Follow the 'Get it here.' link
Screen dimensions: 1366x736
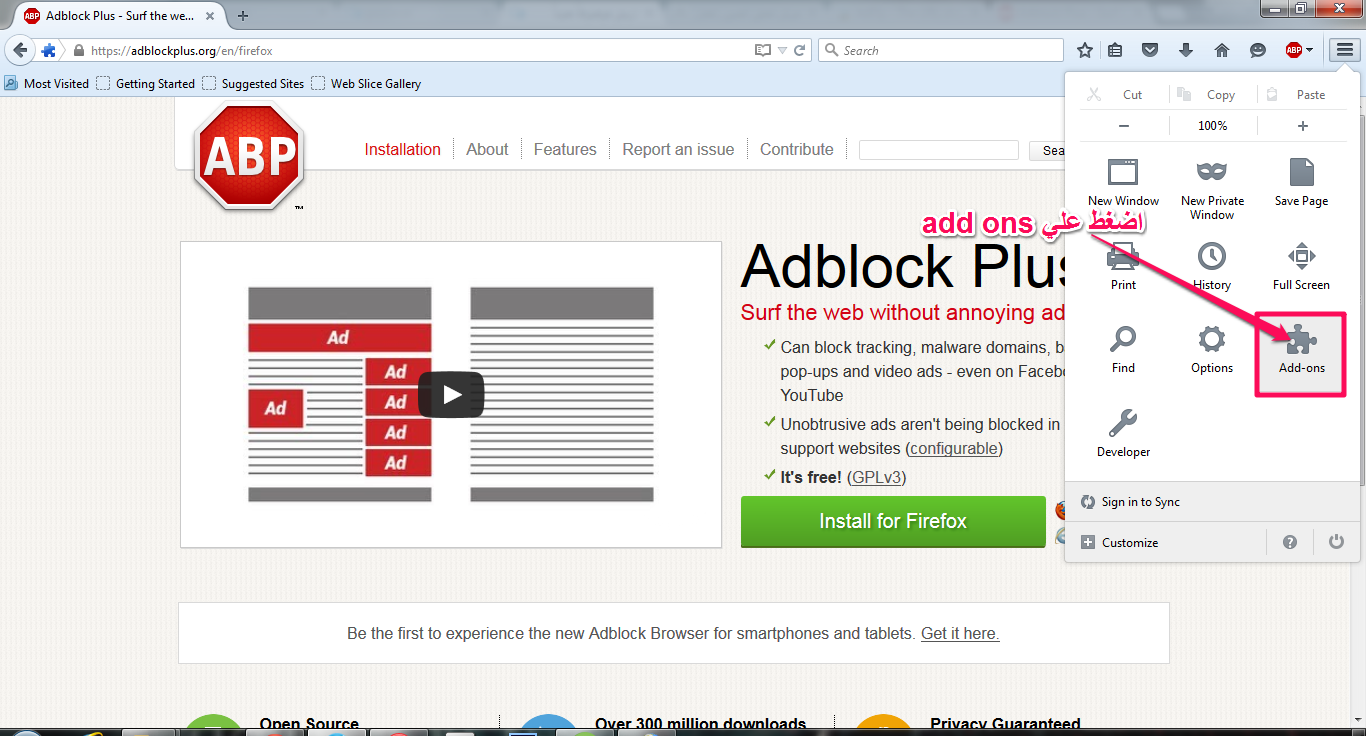[x=960, y=633]
